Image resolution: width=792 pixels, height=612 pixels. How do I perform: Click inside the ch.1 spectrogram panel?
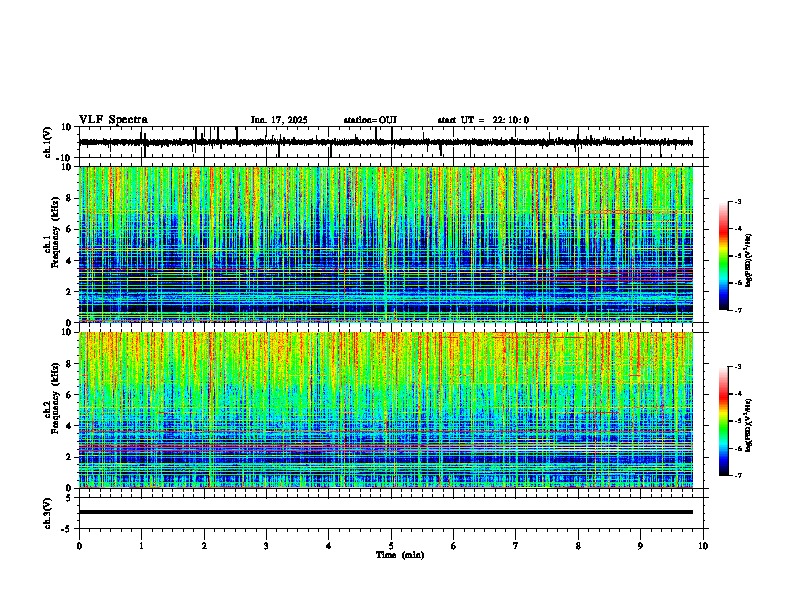(x=386, y=244)
